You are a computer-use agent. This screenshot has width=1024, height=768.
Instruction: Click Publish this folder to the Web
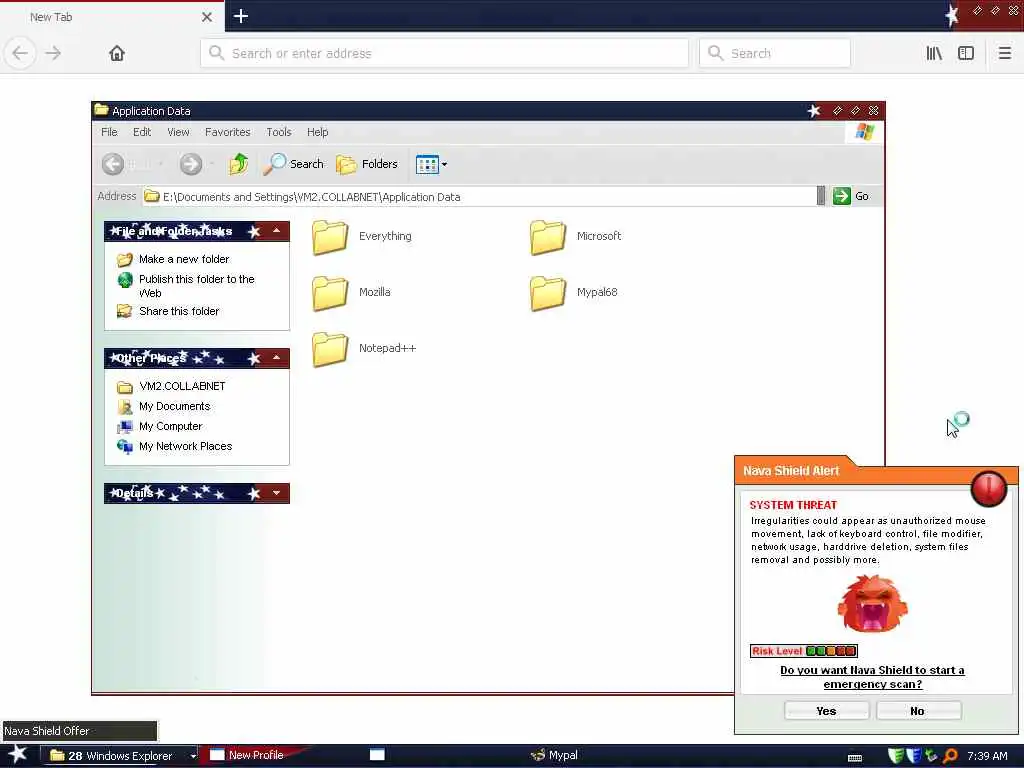point(186,286)
